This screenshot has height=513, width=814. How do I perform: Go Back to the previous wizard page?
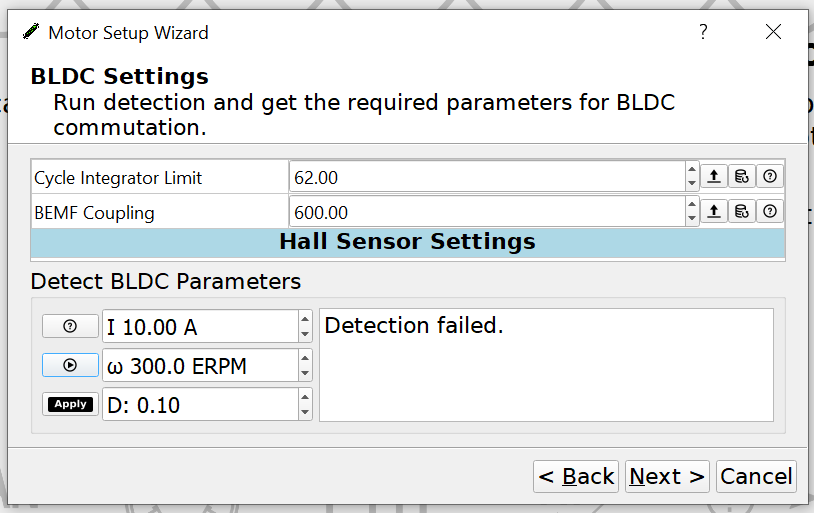[576, 477]
